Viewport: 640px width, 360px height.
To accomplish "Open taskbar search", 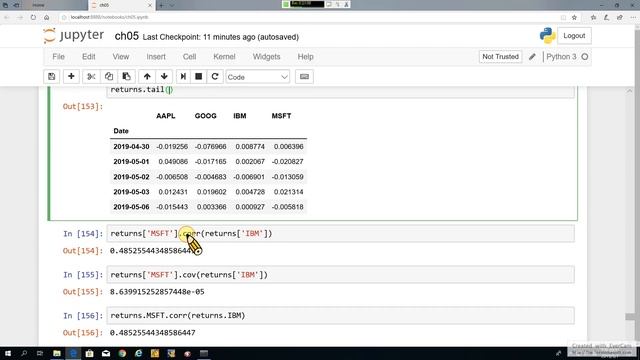I will 24,353.
